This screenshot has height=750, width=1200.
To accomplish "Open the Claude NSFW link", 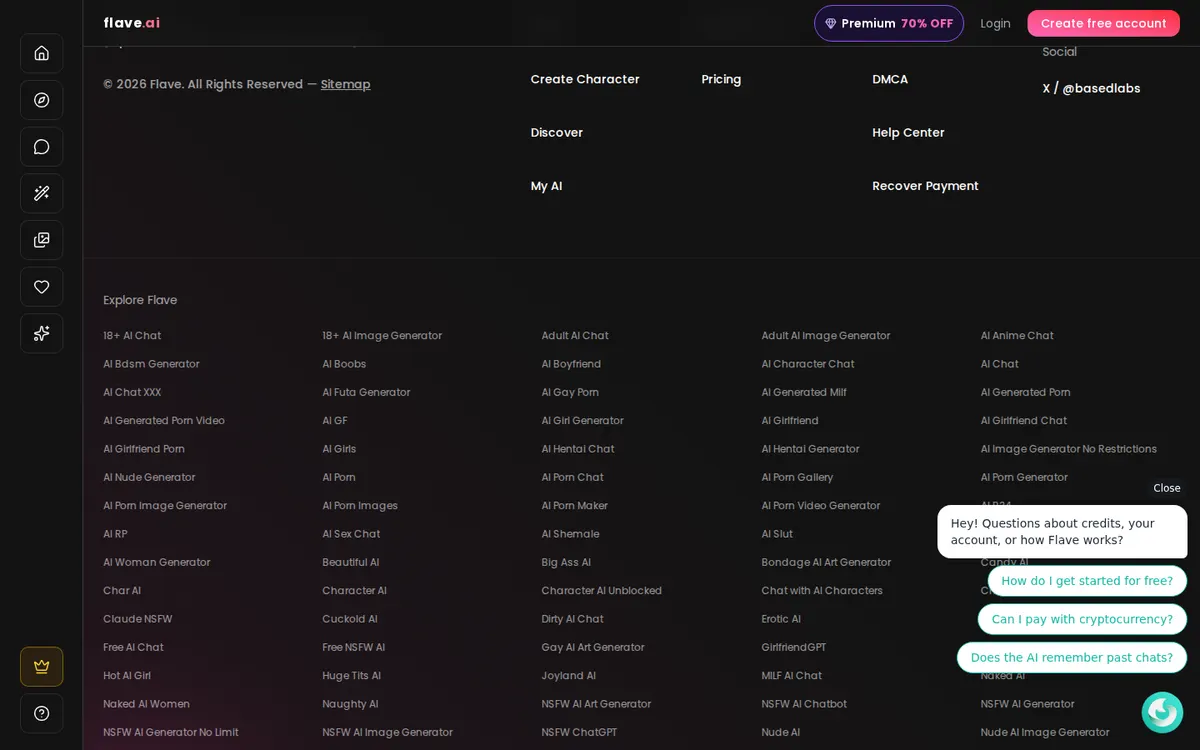I will point(138,619).
